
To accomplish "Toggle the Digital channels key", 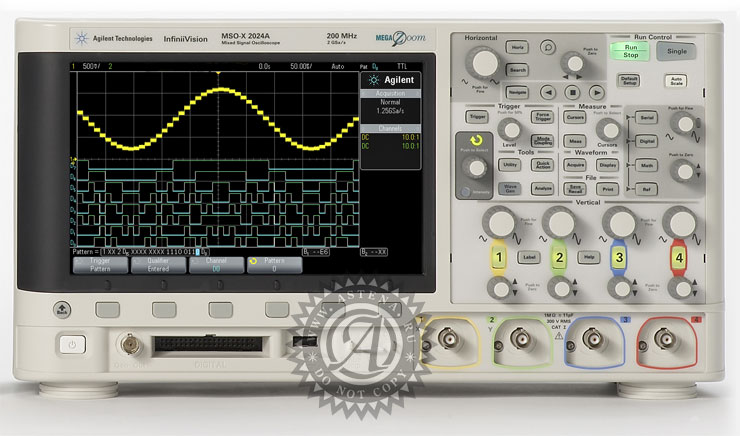I will [647, 141].
